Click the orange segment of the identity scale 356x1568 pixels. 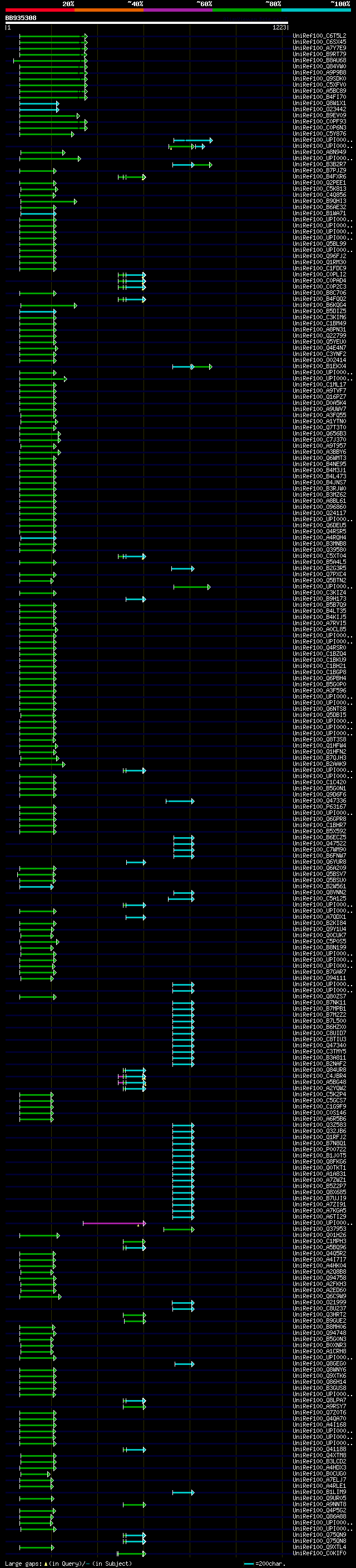[x=109, y=10]
